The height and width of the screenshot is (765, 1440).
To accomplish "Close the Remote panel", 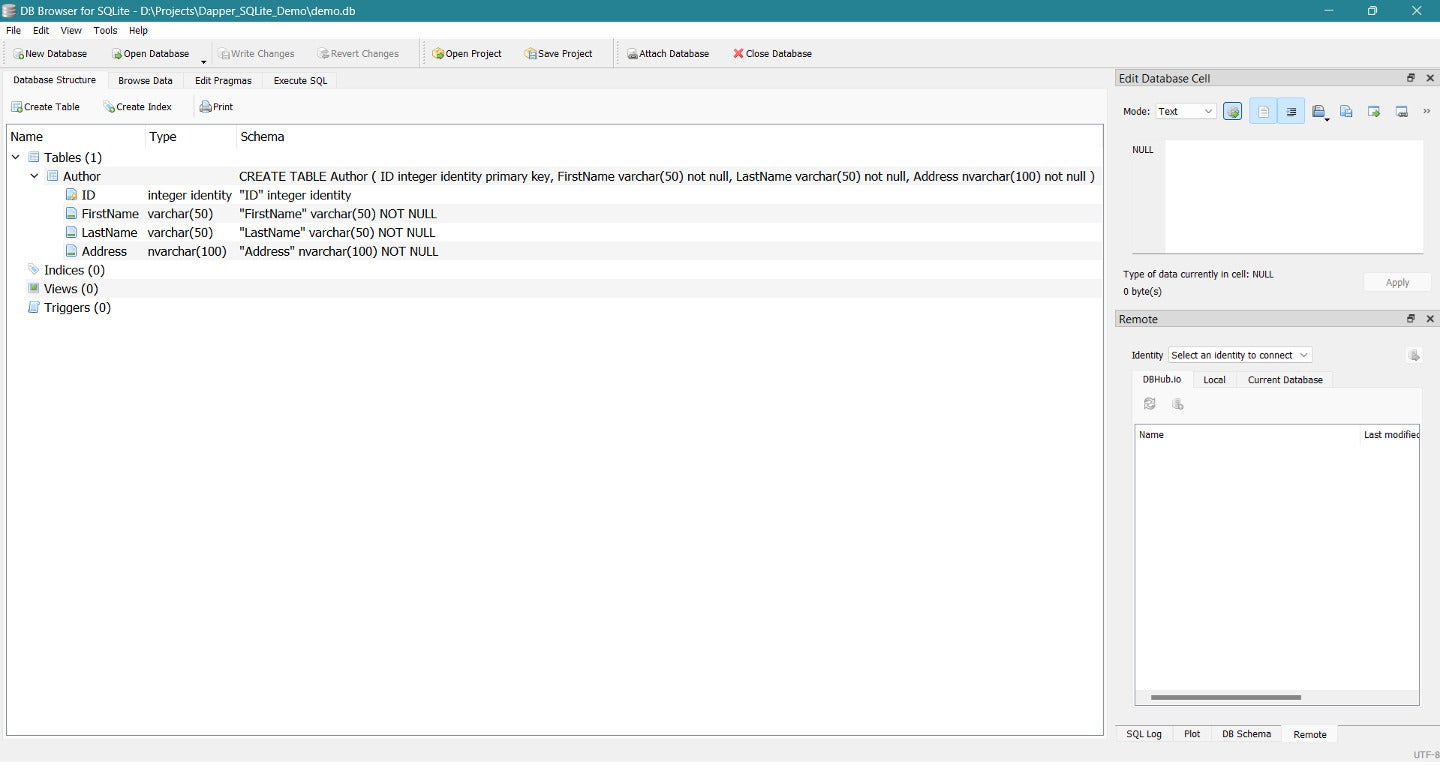I will coord(1430,319).
